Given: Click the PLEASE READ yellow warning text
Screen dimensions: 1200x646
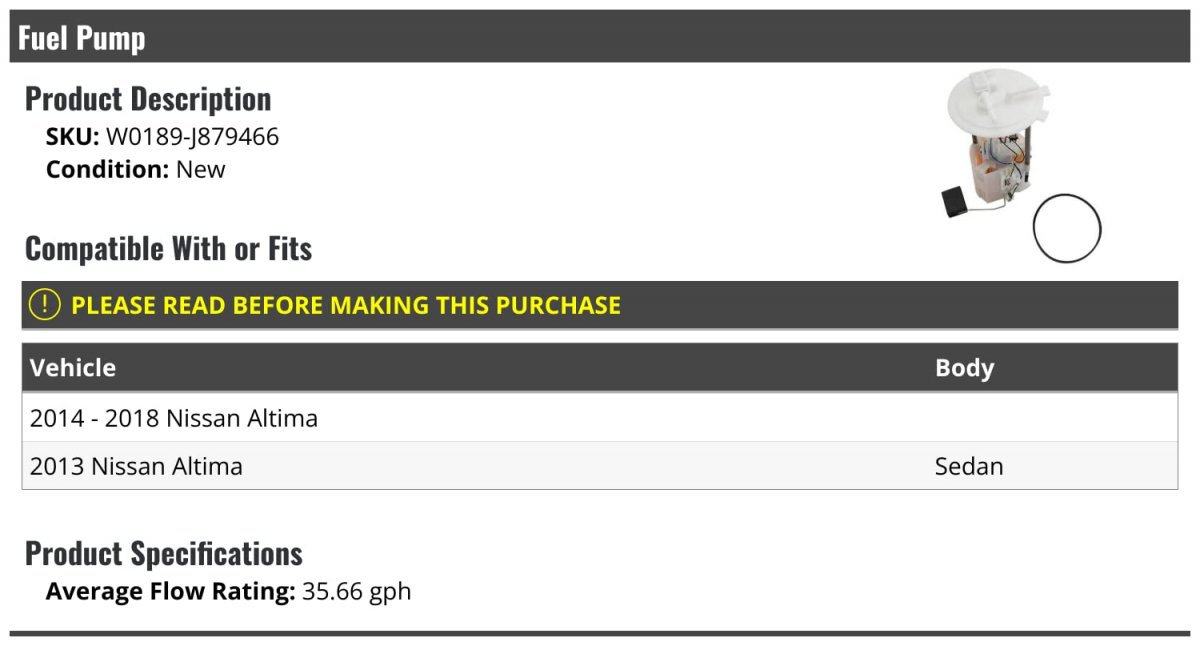Looking at the screenshot, I should pyautogui.click(x=346, y=305).
